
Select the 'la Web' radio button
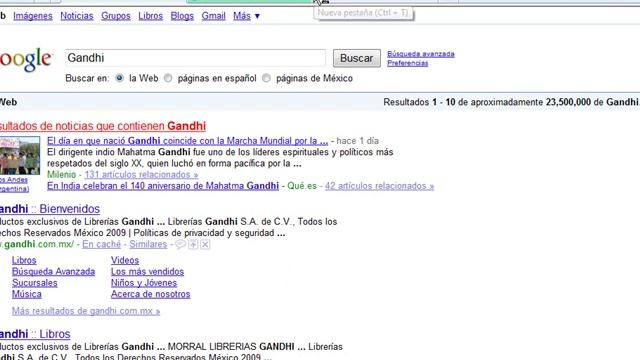point(119,78)
